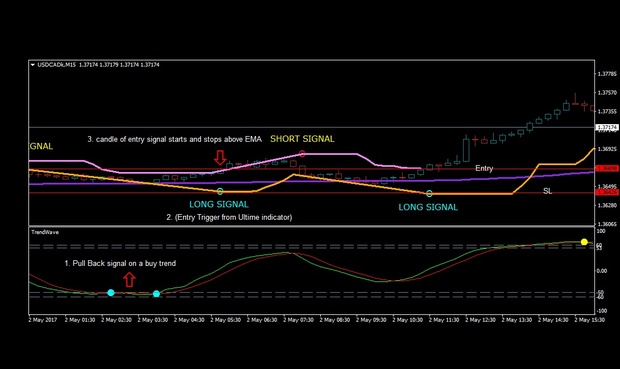Click the USDCADk,M15 chart title text
The image size is (620, 369).
(x=57, y=64)
